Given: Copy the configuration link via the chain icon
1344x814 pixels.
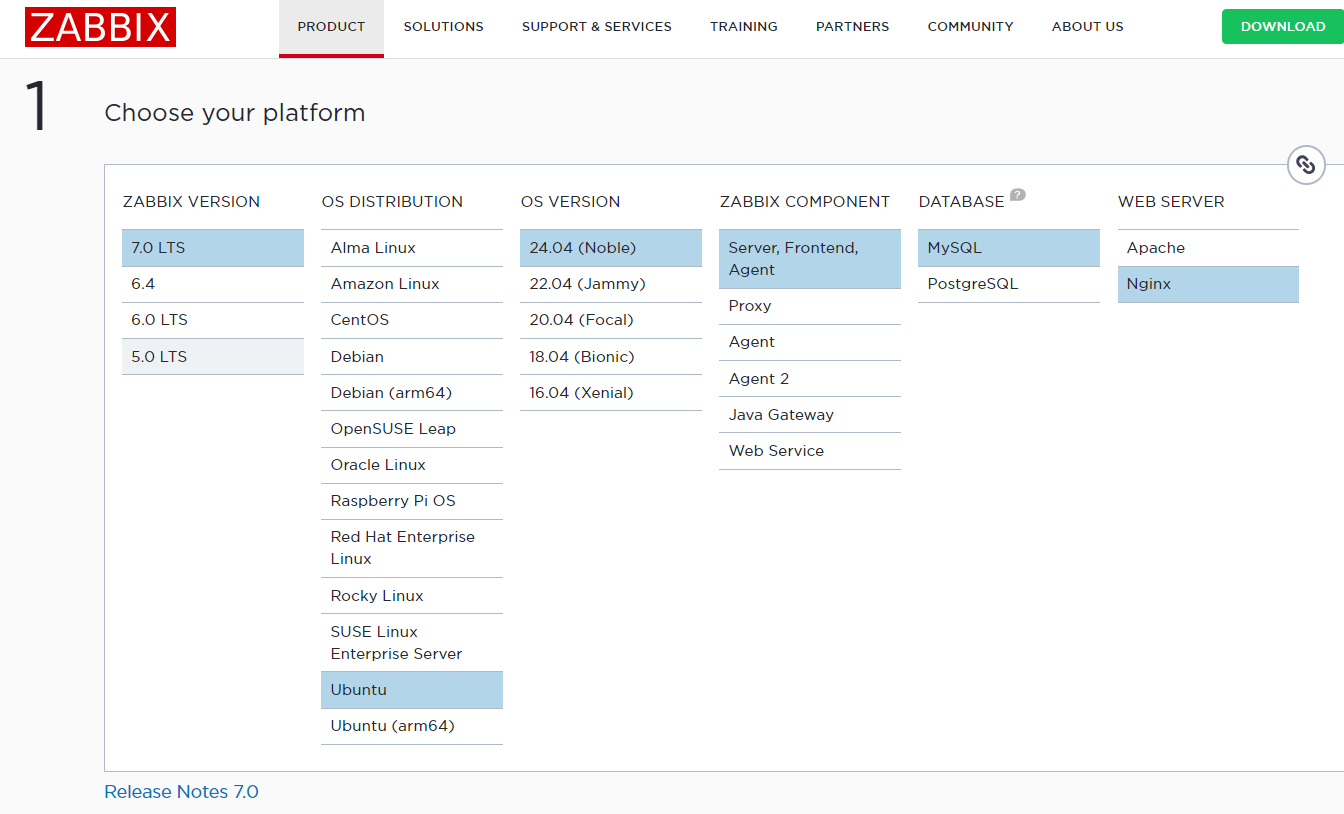Looking at the screenshot, I should (x=1306, y=165).
